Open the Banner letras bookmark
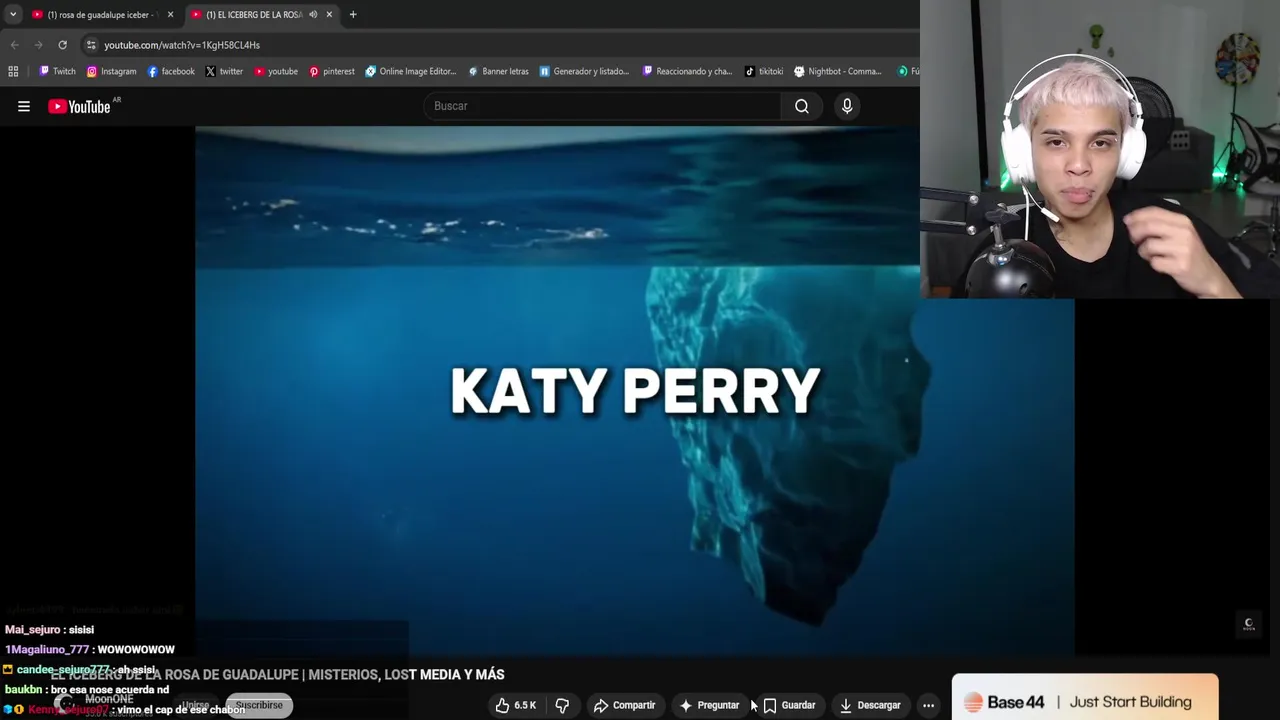1280x720 pixels. (x=498, y=71)
